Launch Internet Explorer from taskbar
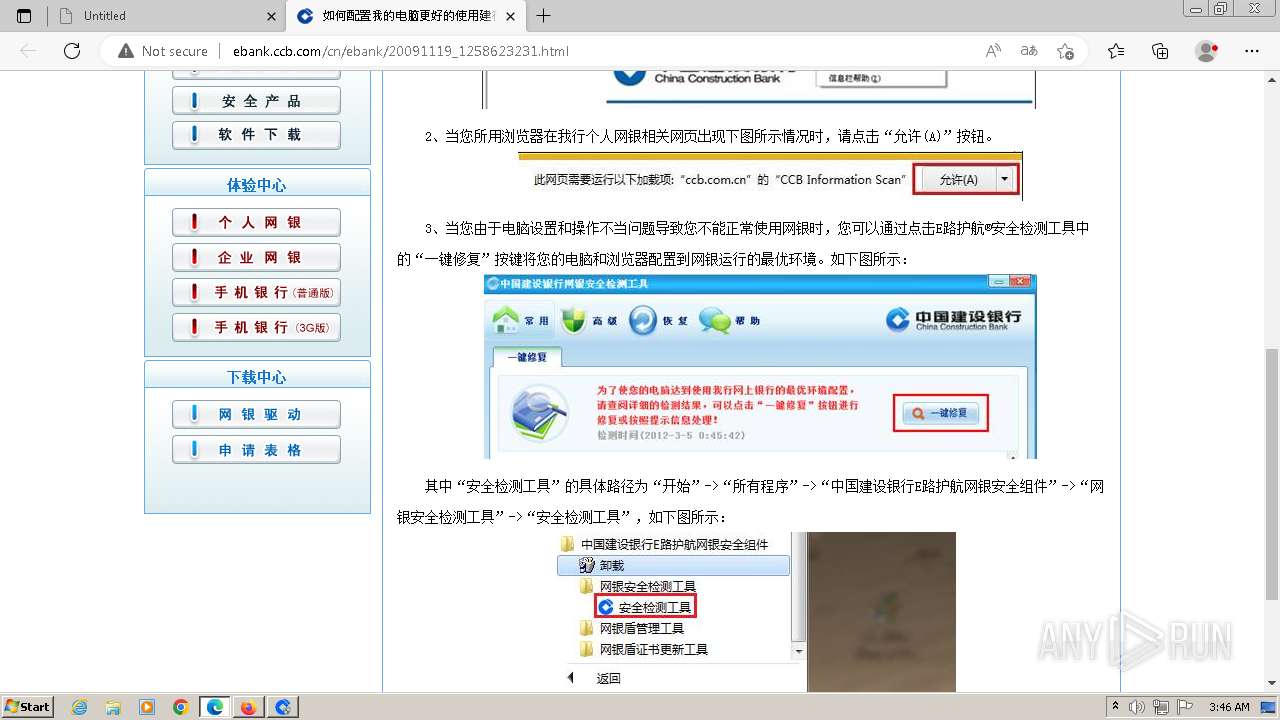The height and width of the screenshot is (720, 1280). [x=80, y=707]
